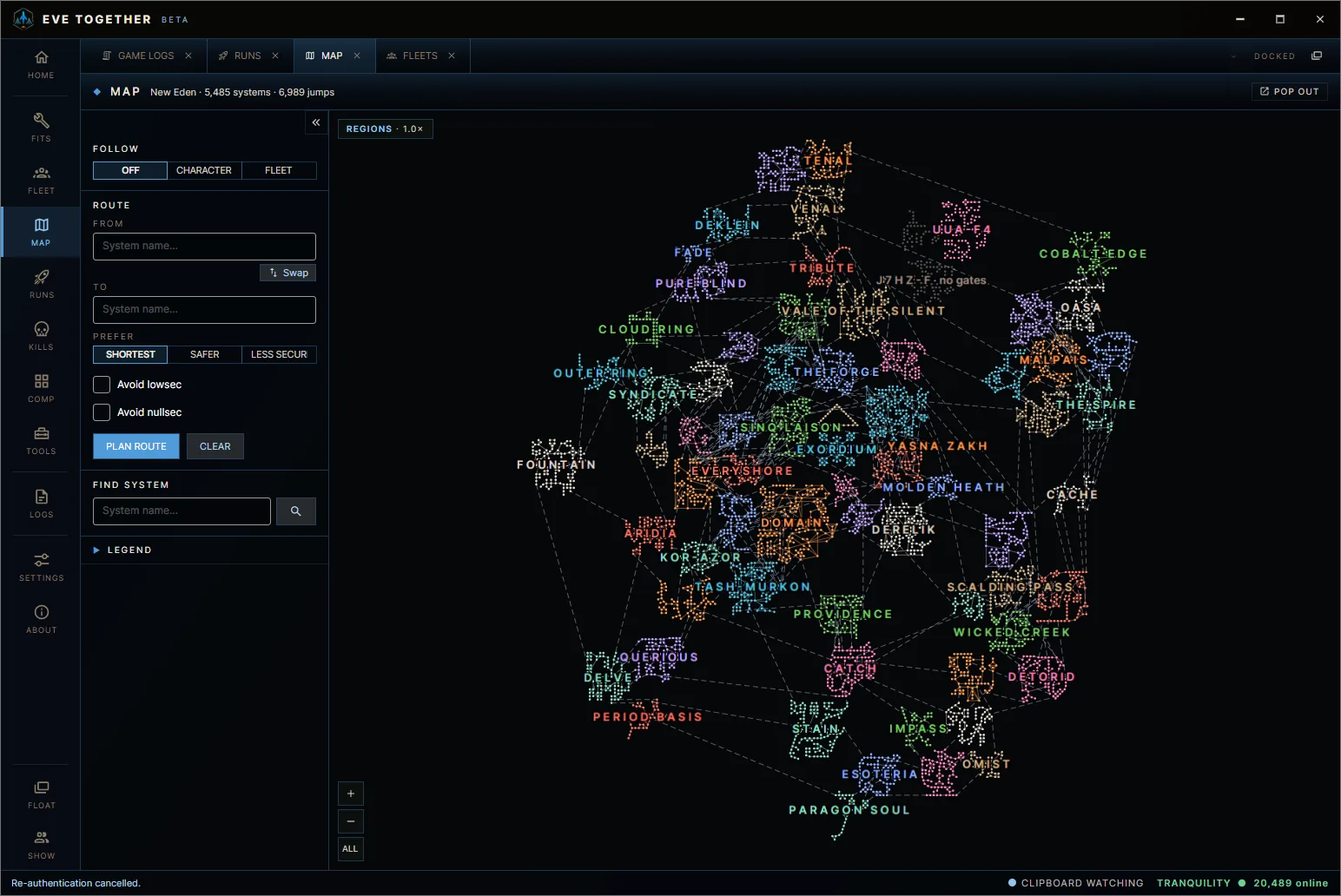The image size is (1341, 896).
Task: Open the Logs document icon
Action: click(41, 503)
